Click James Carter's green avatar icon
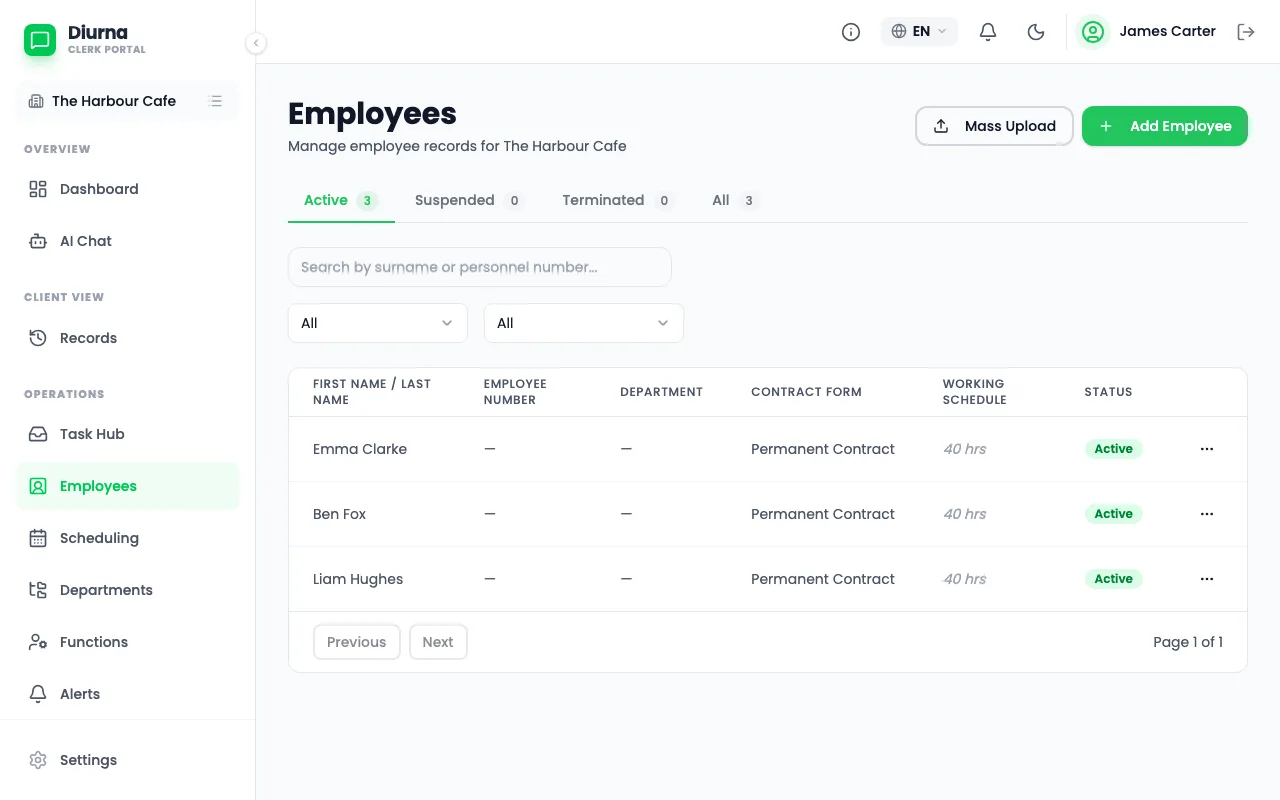 [1093, 32]
